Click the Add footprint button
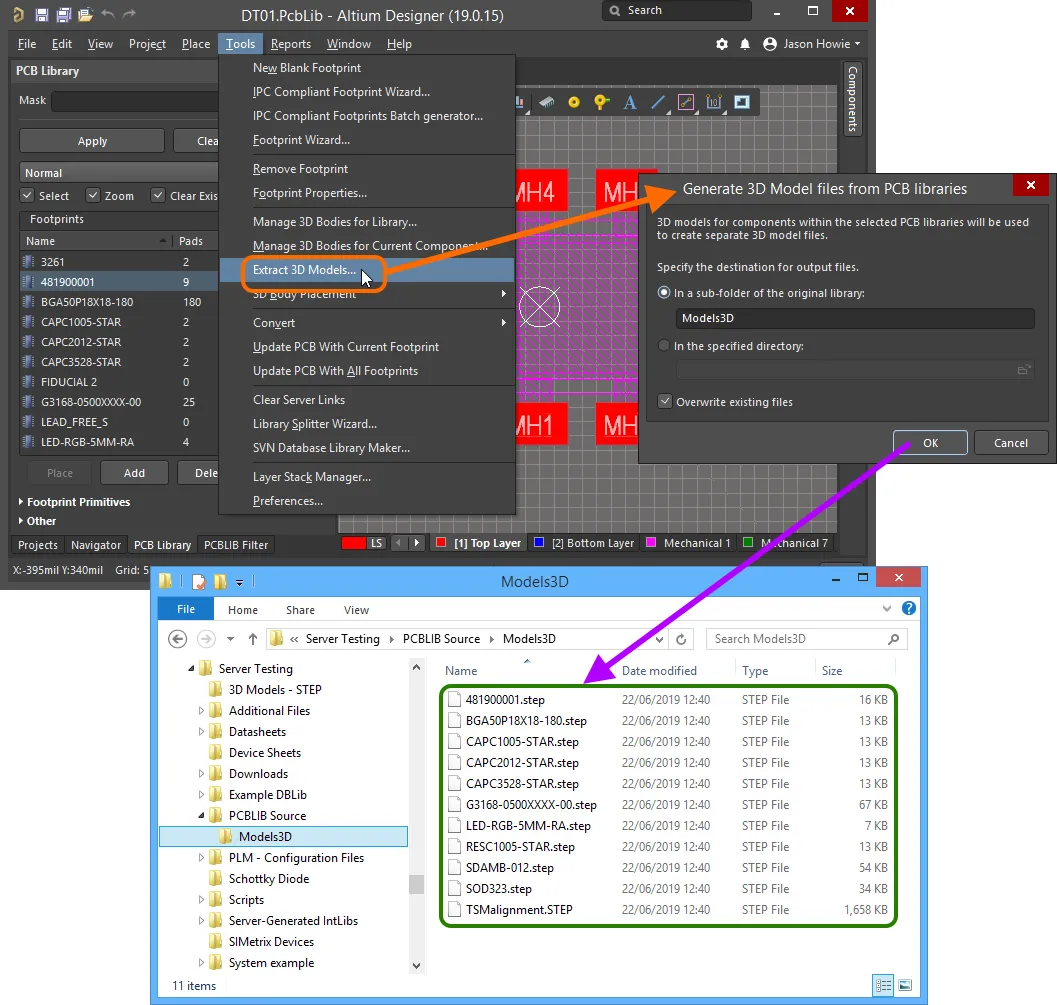1057x1005 pixels. [x=134, y=473]
